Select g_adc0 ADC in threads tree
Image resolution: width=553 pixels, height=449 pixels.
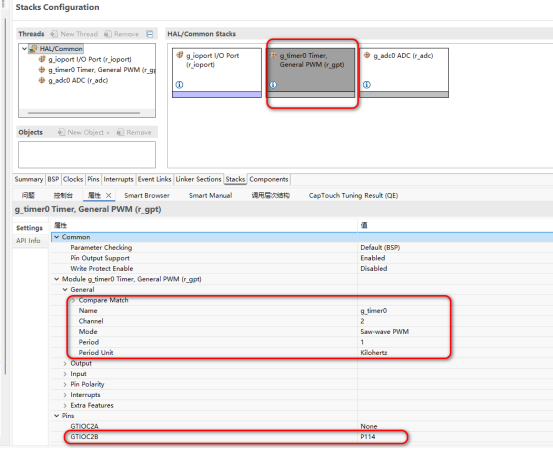[78, 80]
